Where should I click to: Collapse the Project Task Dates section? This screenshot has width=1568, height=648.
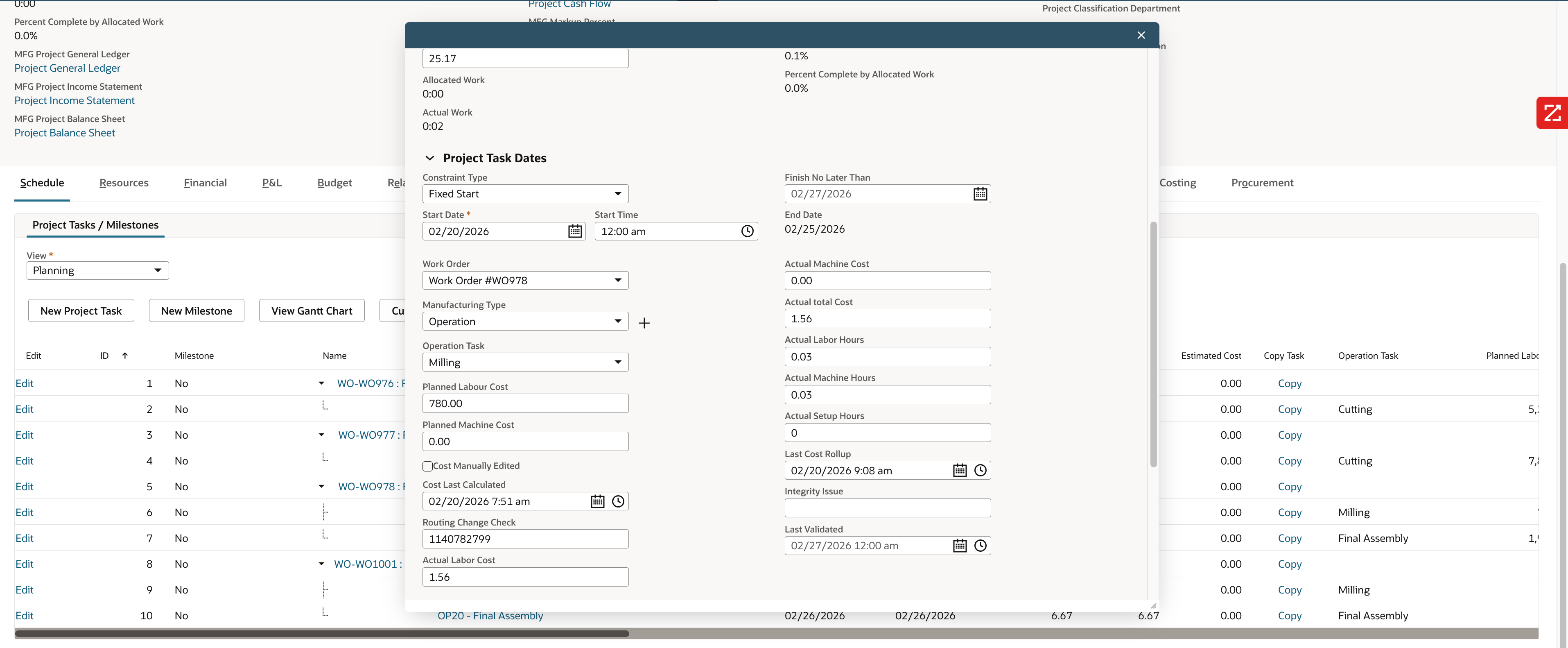[430, 159]
